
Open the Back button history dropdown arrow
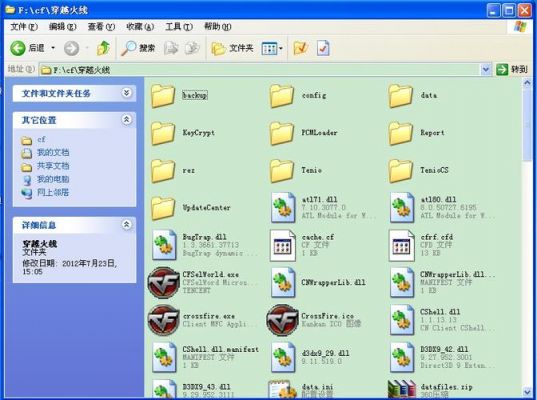pyautogui.click(x=53, y=48)
